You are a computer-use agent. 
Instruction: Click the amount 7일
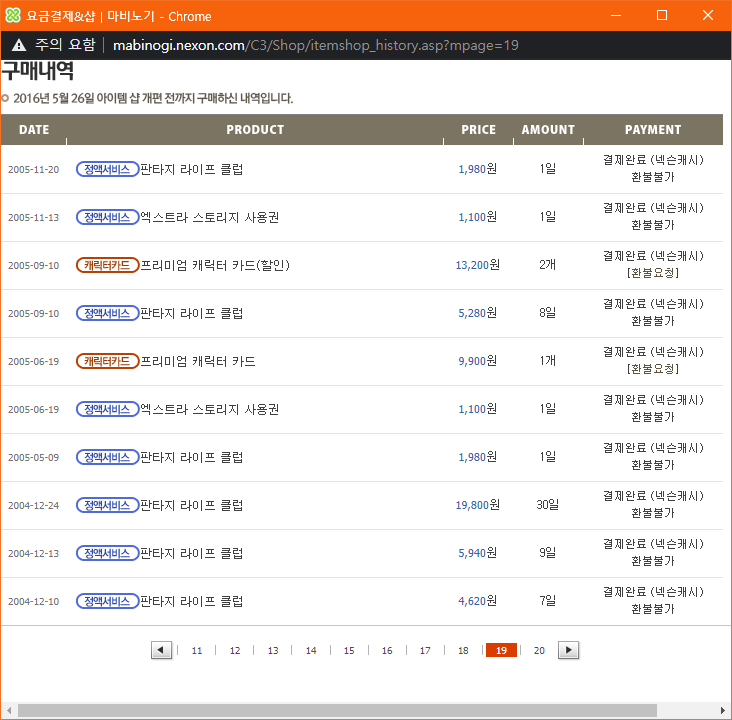pyautogui.click(x=548, y=600)
